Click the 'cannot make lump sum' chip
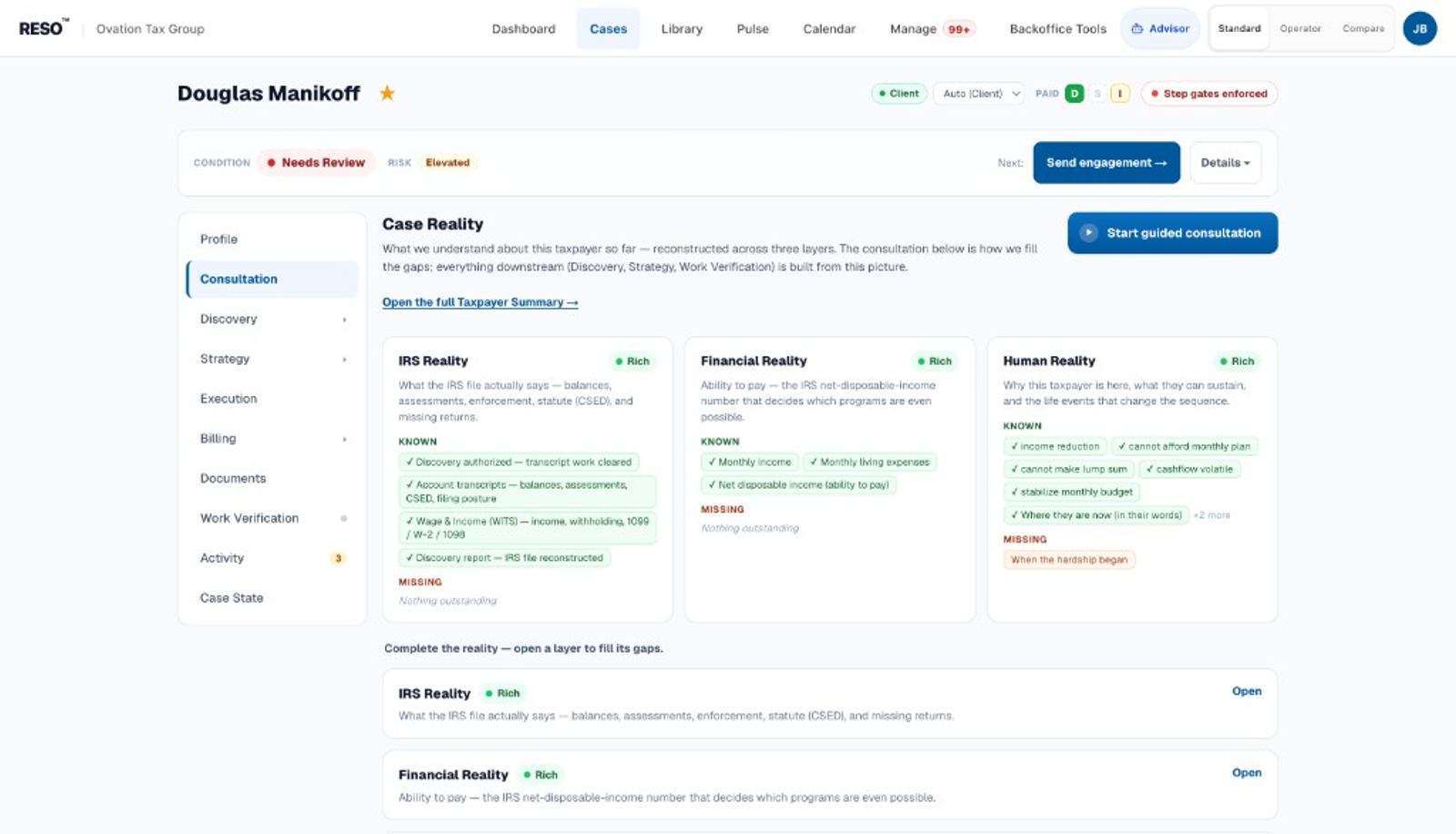The height and width of the screenshot is (834, 1456). (x=1068, y=469)
